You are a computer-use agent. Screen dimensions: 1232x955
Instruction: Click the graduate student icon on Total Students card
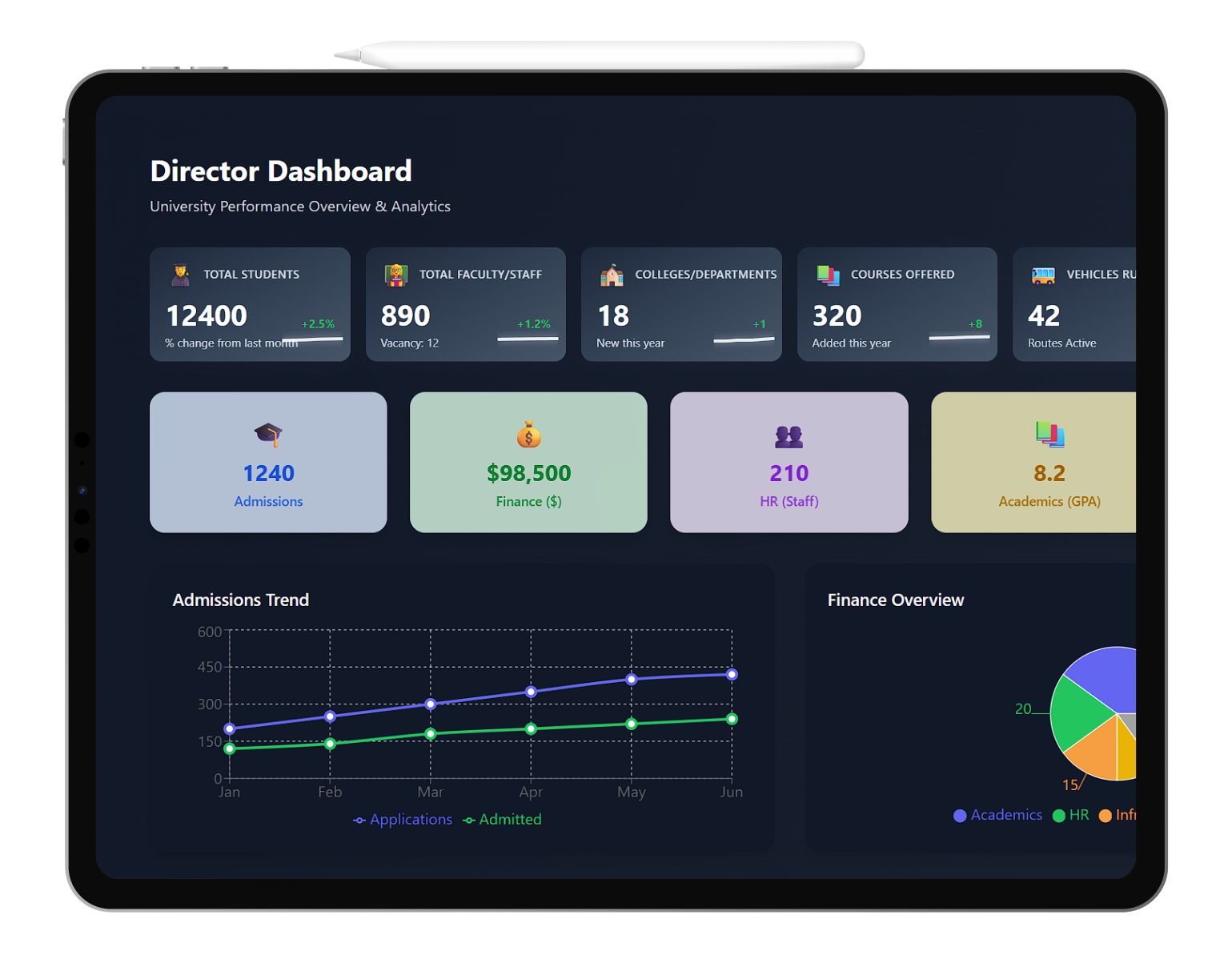click(179, 275)
